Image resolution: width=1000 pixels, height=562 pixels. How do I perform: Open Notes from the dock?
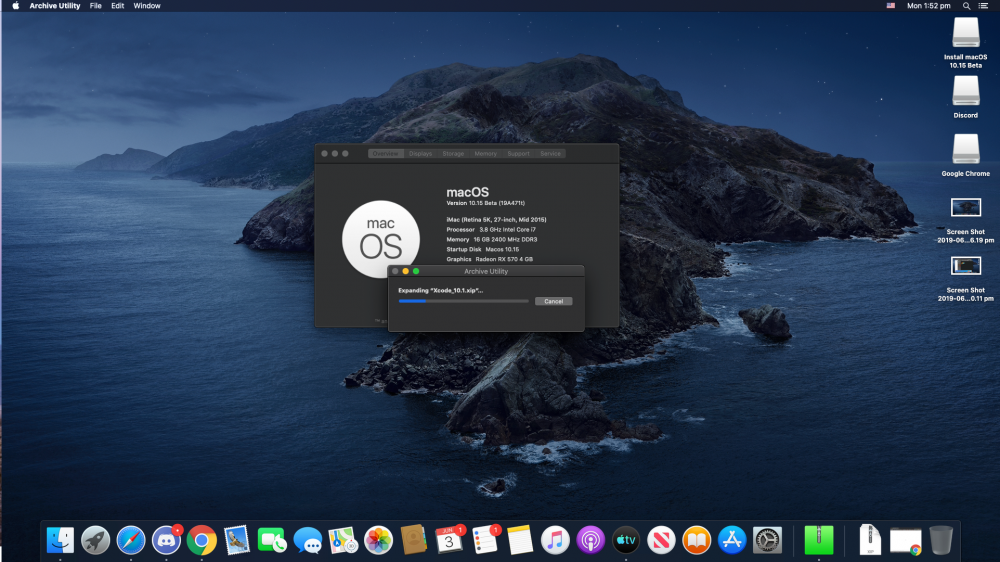point(520,540)
